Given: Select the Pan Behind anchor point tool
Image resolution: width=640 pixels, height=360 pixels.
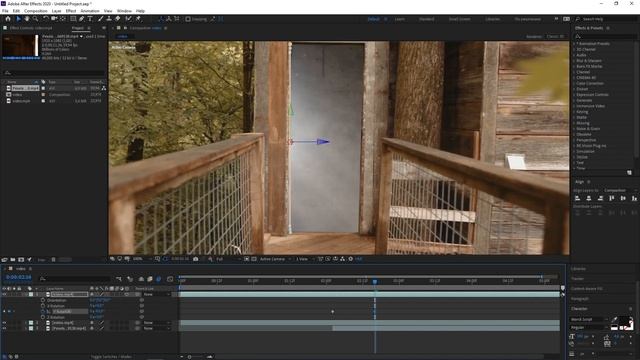Looking at the screenshot, I should point(62,19).
